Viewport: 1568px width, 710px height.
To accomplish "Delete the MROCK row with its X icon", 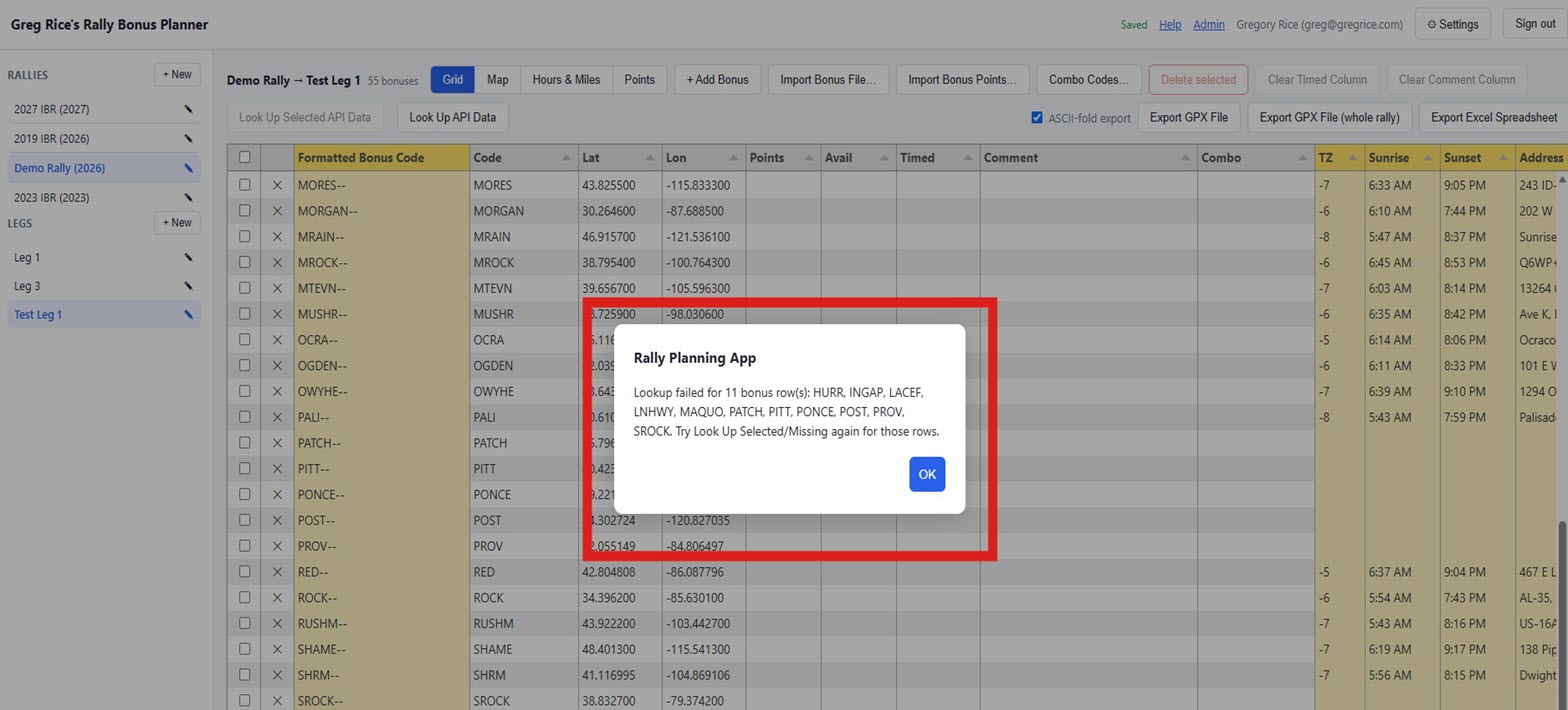I will tap(277, 263).
